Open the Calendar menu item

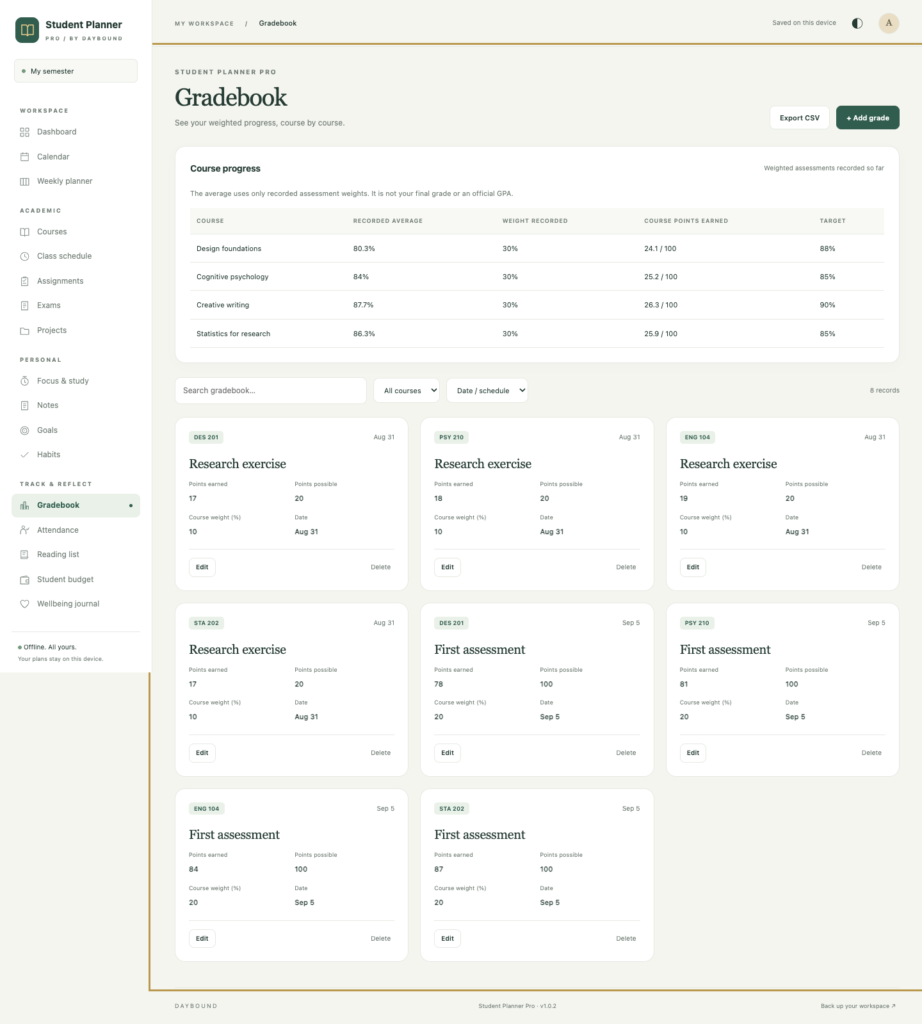[76, 157]
